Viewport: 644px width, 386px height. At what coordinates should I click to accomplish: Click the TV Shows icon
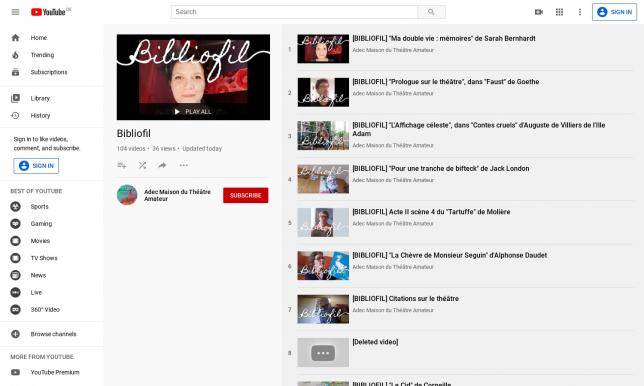point(15,258)
